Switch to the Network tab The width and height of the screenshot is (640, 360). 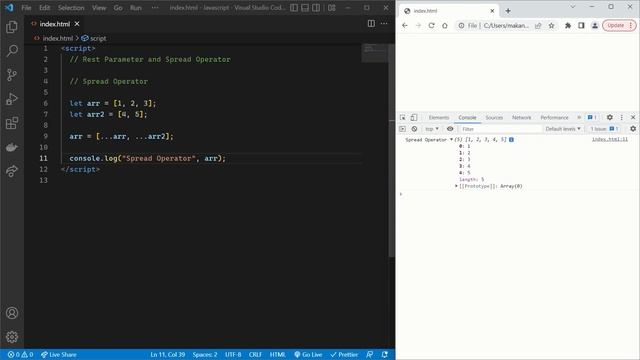pyautogui.click(x=522, y=118)
